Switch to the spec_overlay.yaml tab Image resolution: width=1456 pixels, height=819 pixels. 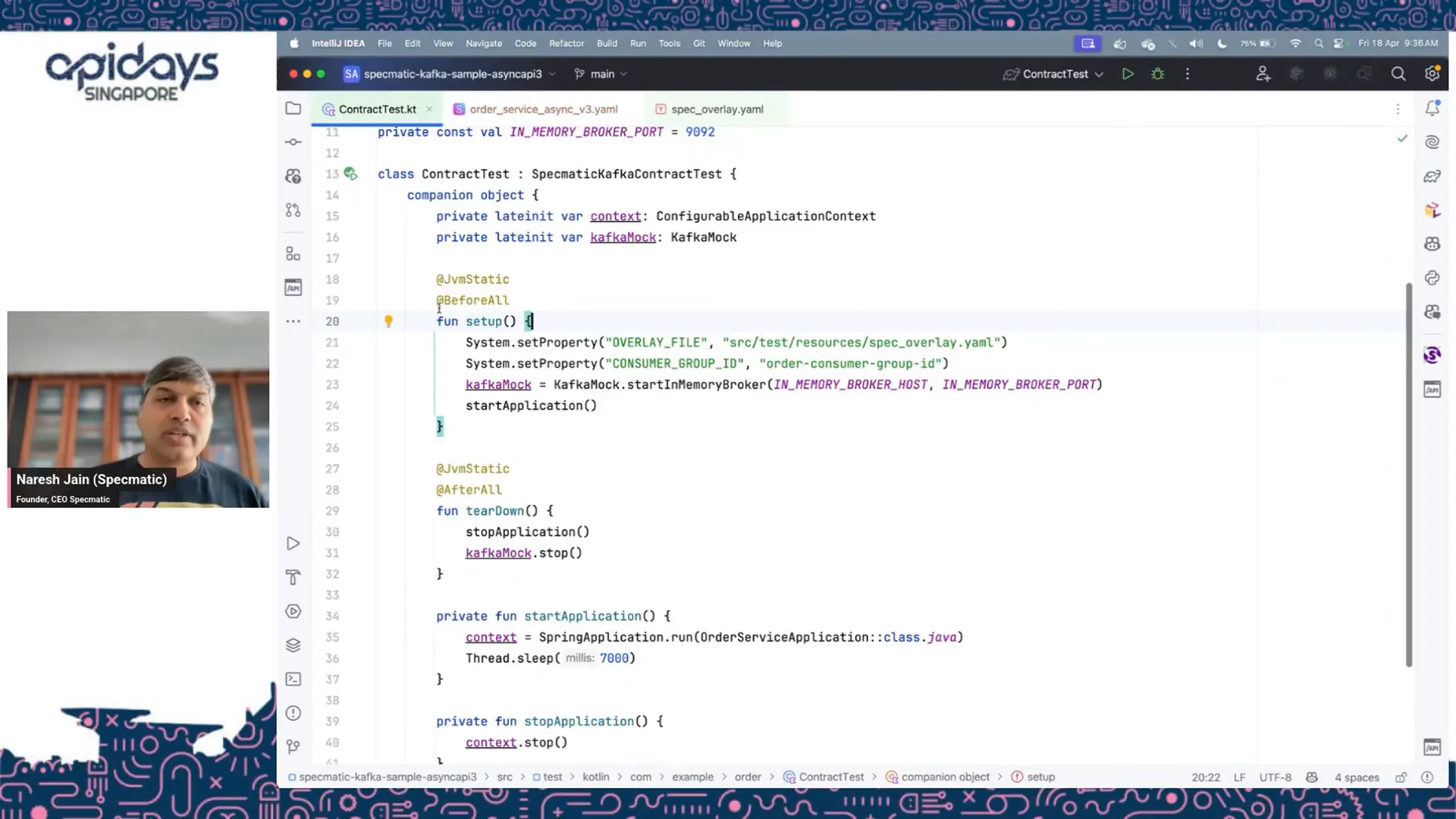point(716,109)
